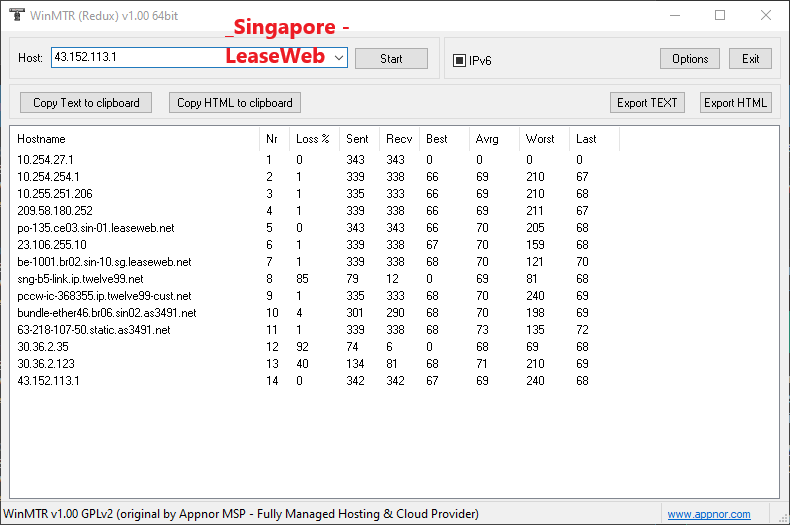This screenshot has width=790, height=525.
Task: Click the Export HTML button
Action: coord(735,103)
